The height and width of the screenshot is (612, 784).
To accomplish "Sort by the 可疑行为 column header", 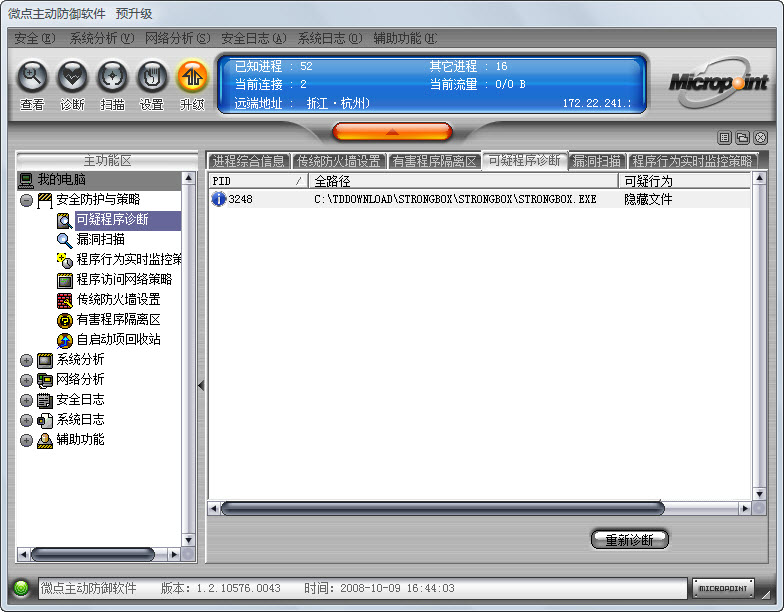I will tap(684, 180).
